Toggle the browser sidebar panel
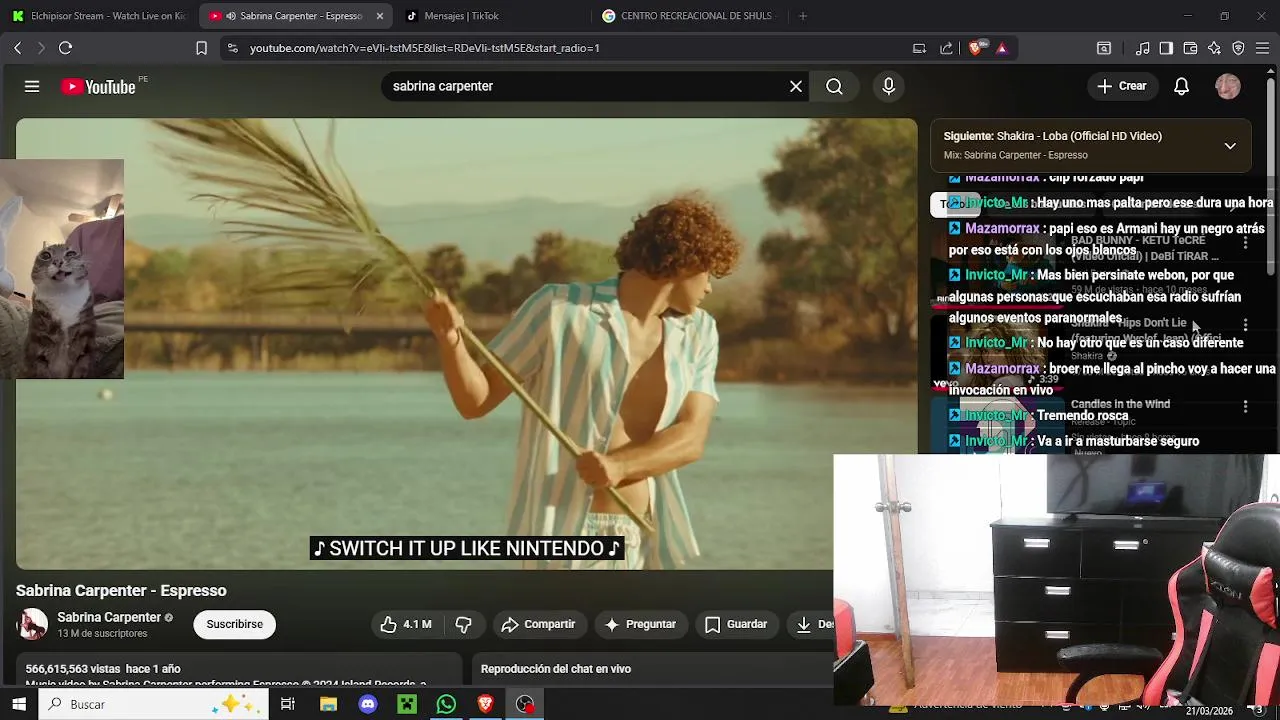This screenshot has width=1280, height=720. tap(1166, 48)
